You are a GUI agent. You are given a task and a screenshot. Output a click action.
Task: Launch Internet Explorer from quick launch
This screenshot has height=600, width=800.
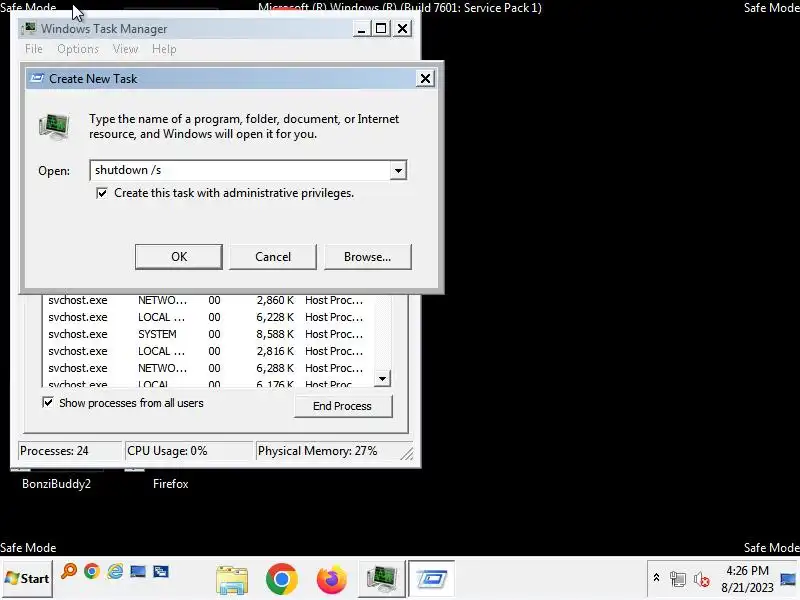click(115, 571)
